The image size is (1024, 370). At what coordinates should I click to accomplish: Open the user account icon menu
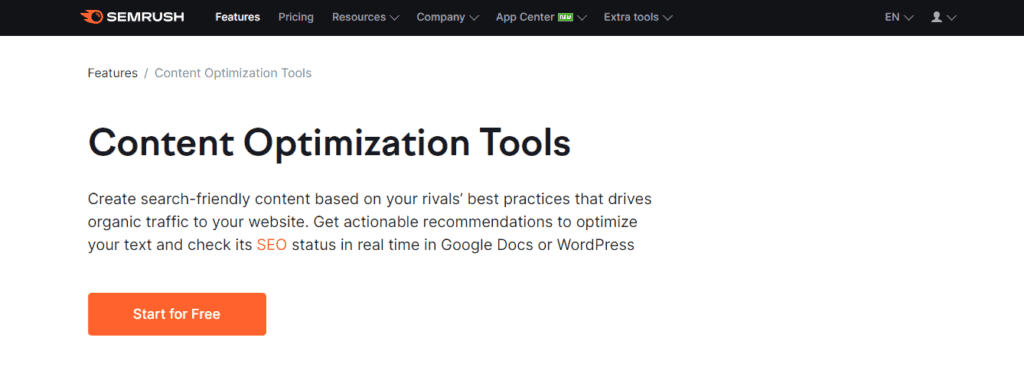[943, 18]
